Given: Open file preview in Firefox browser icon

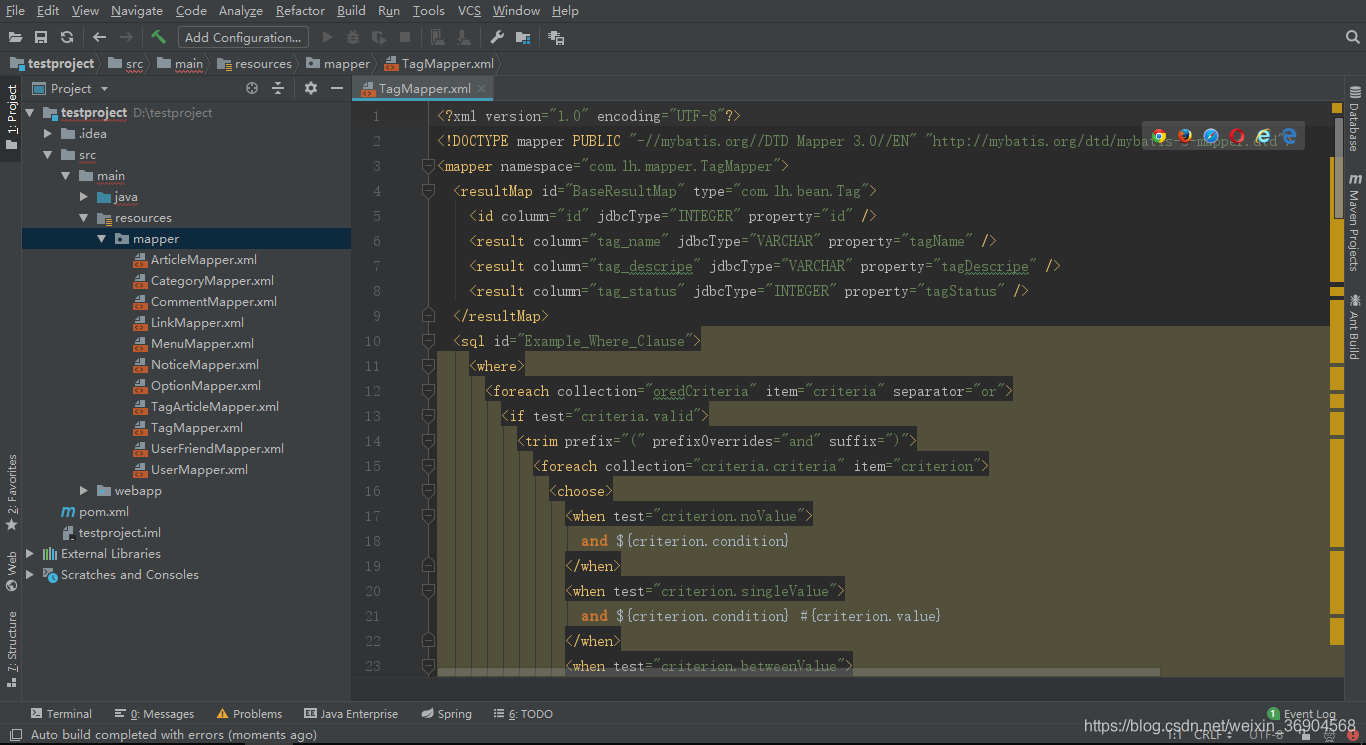Looking at the screenshot, I should [1185, 136].
